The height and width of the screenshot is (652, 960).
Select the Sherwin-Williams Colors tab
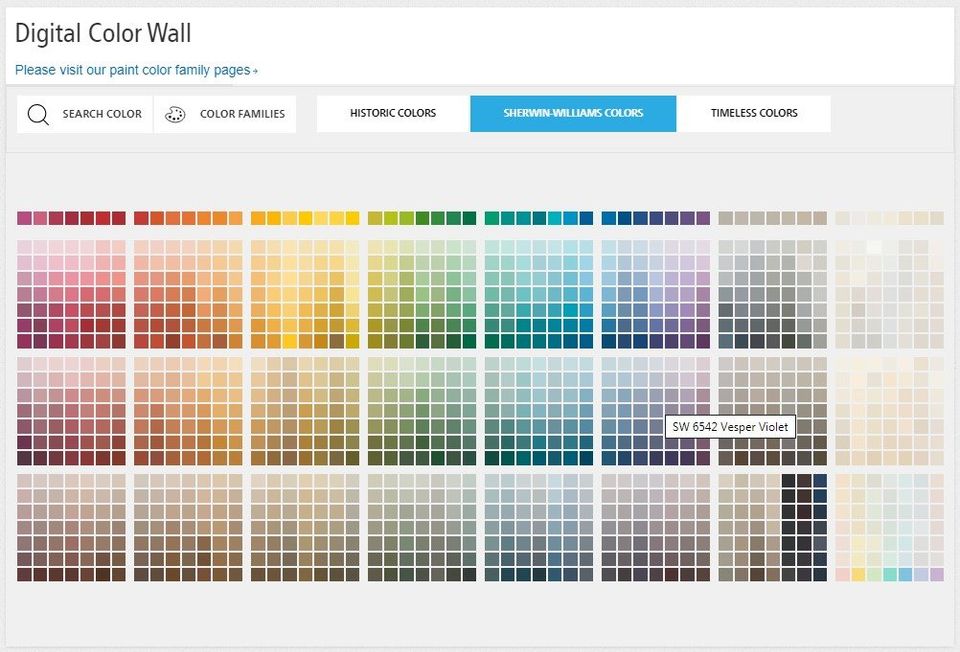(573, 113)
